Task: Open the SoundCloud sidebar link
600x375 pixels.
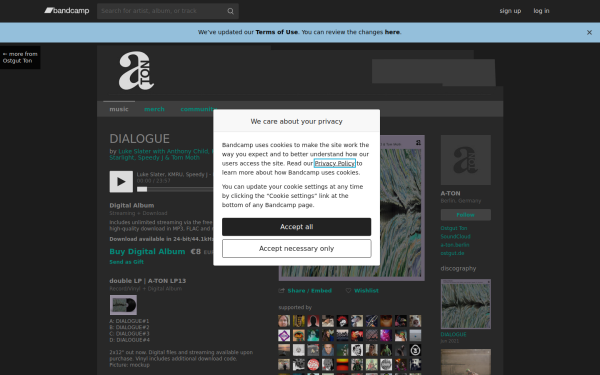Action: 455,237
